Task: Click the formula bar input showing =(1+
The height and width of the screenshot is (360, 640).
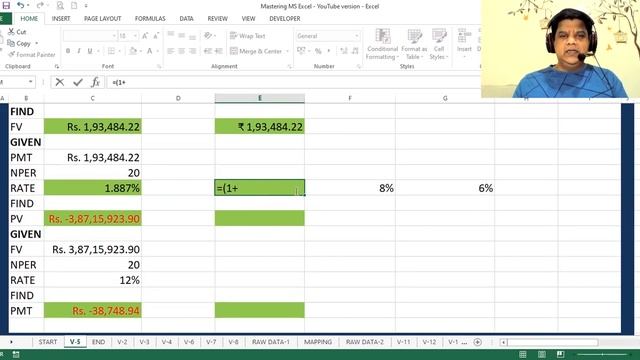Action: tap(293, 82)
